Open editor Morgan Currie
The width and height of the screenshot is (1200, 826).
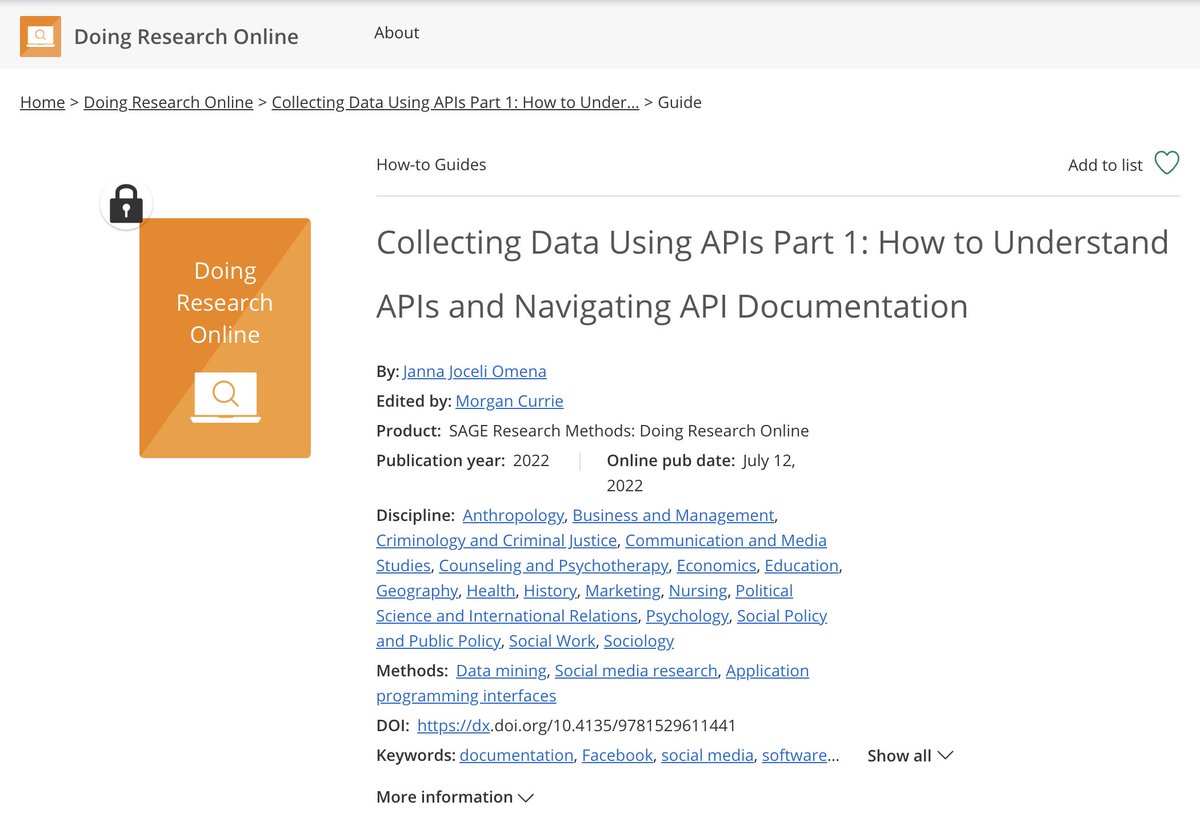point(509,401)
